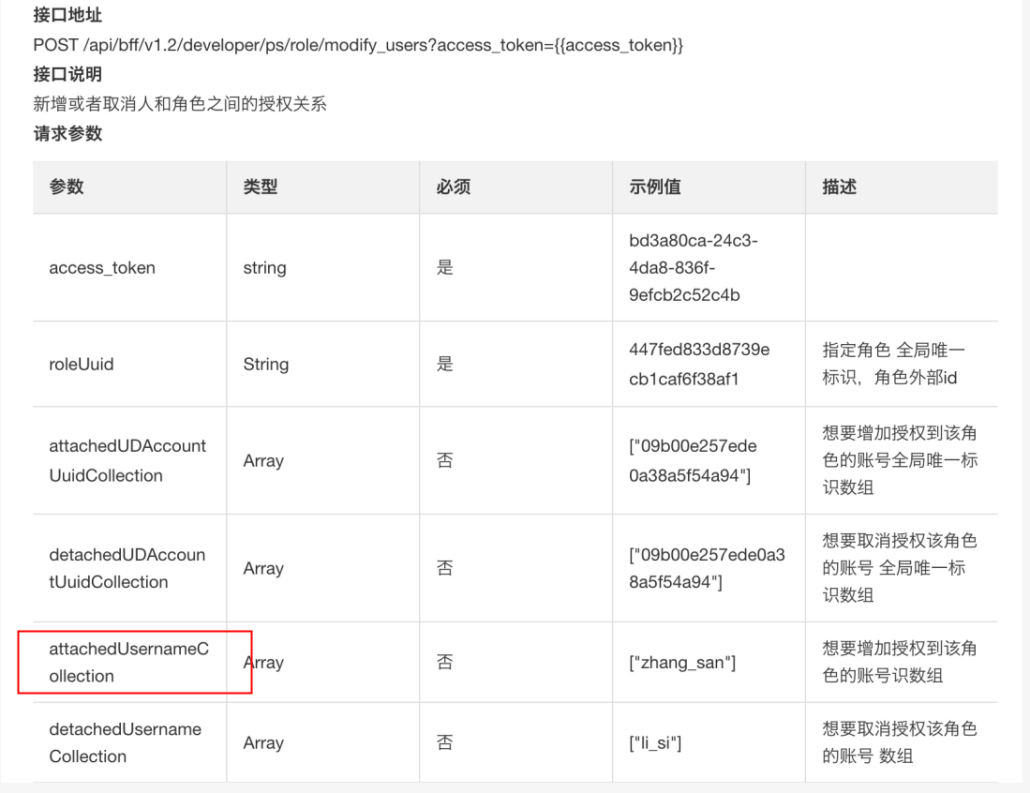The image size is (1030, 793).
Task: Click the access_token parameter name cell
Action: tap(102, 268)
